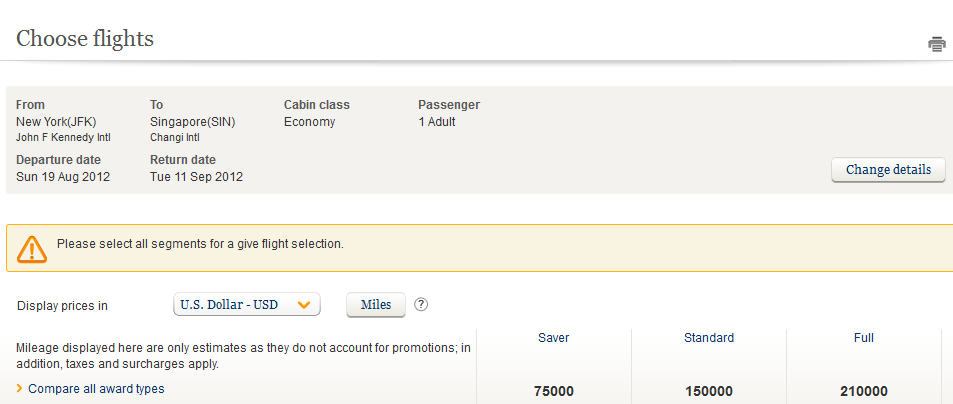
Task: Click the New York(JFK) origin text
Action: click(56, 122)
